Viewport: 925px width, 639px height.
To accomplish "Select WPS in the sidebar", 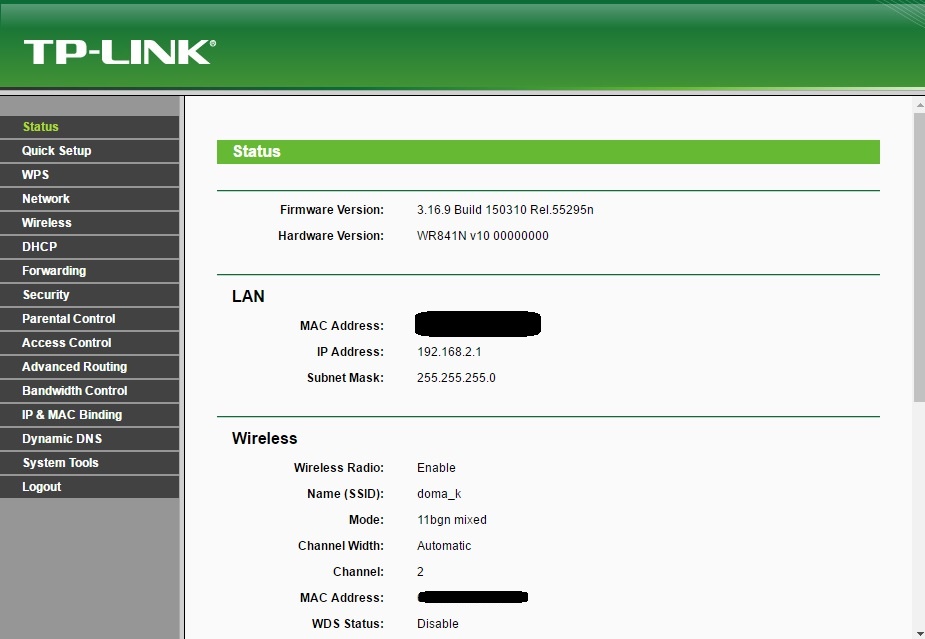I will 89,175.
